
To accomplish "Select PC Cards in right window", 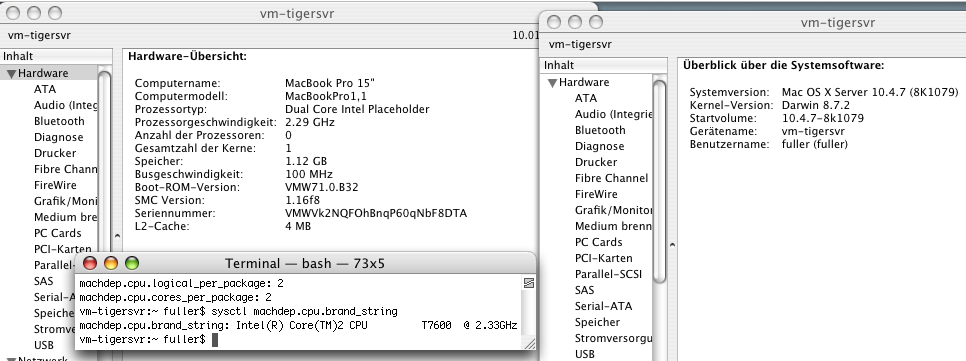I will (x=599, y=242).
